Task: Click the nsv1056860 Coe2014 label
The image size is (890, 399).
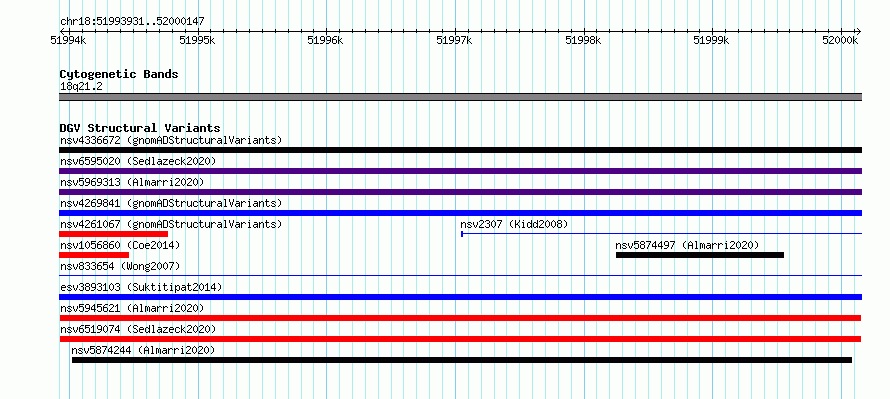Action: pos(120,245)
